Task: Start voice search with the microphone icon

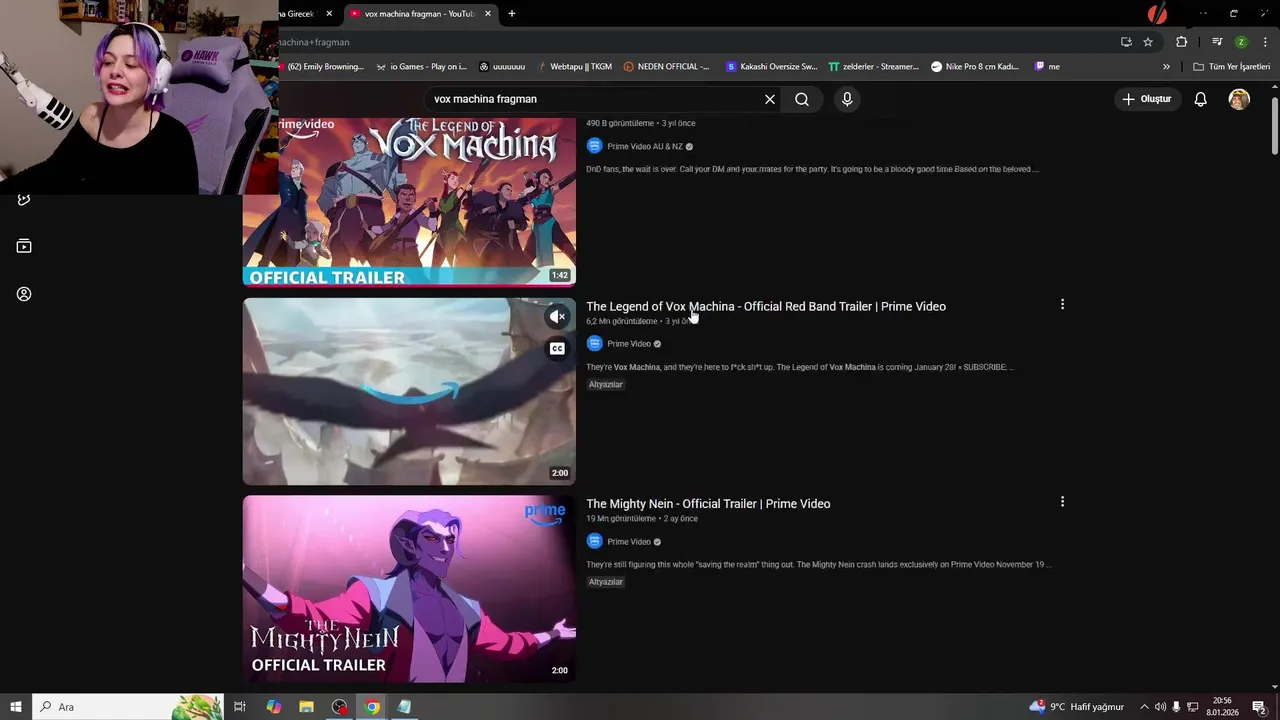Action: click(847, 99)
